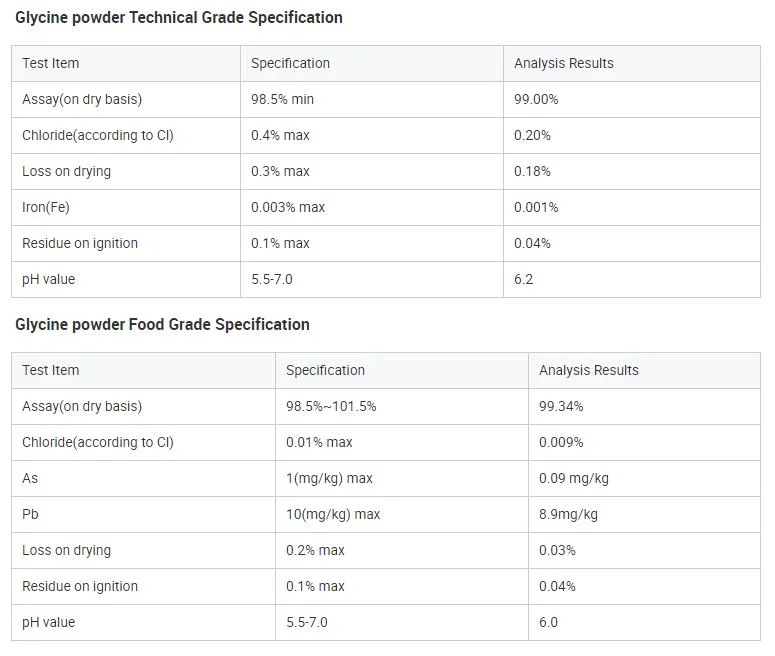Click the 0.20% chloride analysis result
The width and height of the screenshot is (775, 656).
pos(532,136)
